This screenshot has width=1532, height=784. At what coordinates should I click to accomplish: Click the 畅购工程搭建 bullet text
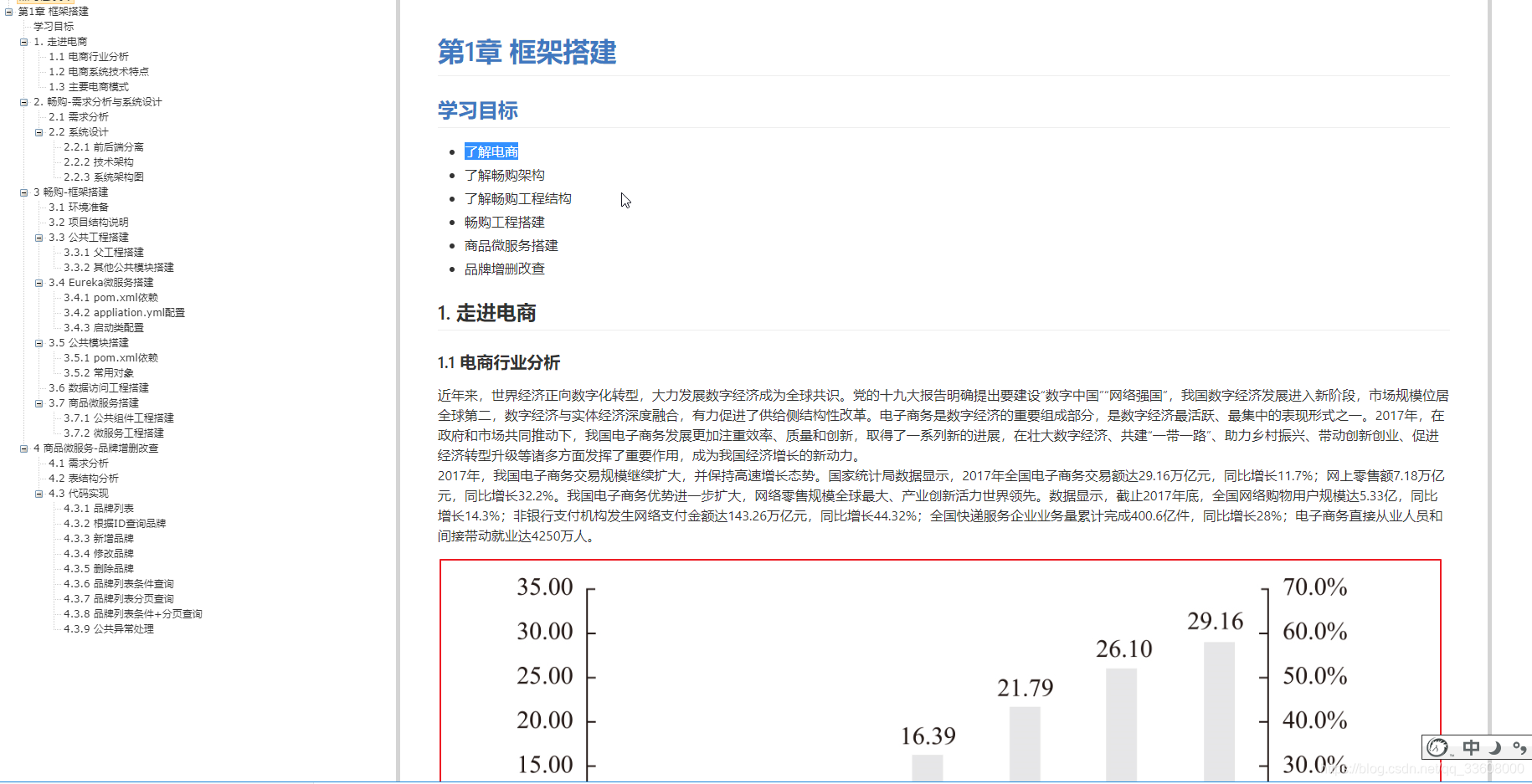click(505, 222)
